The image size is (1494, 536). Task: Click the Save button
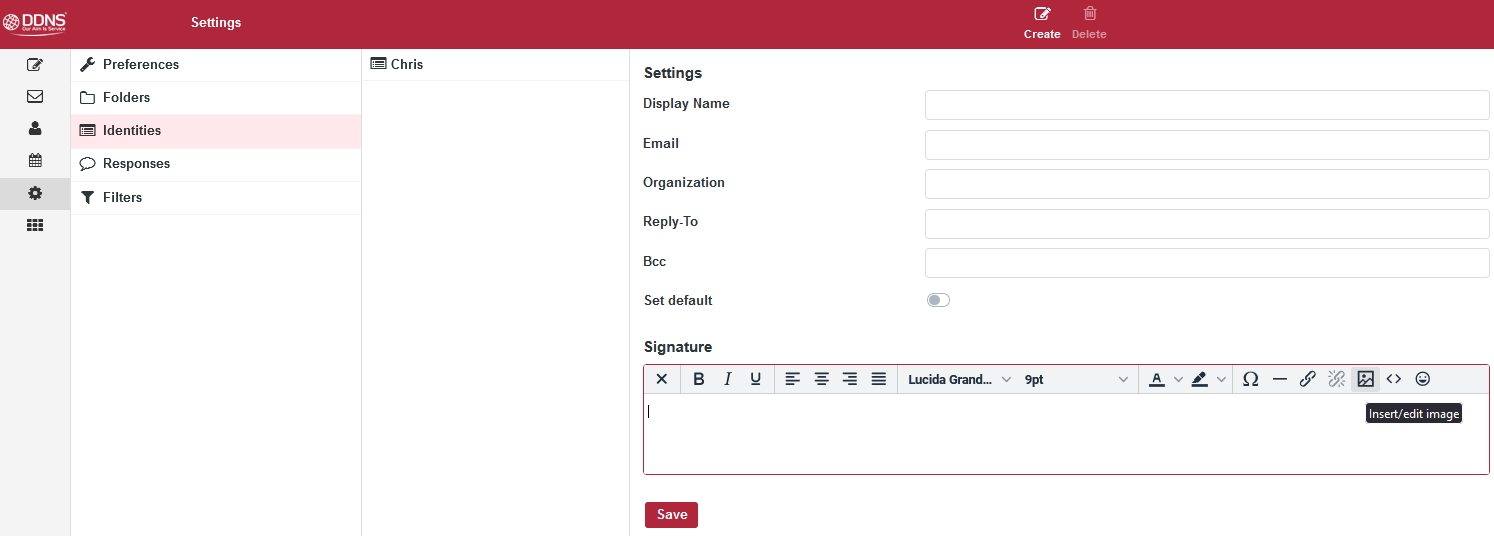point(671,514)
